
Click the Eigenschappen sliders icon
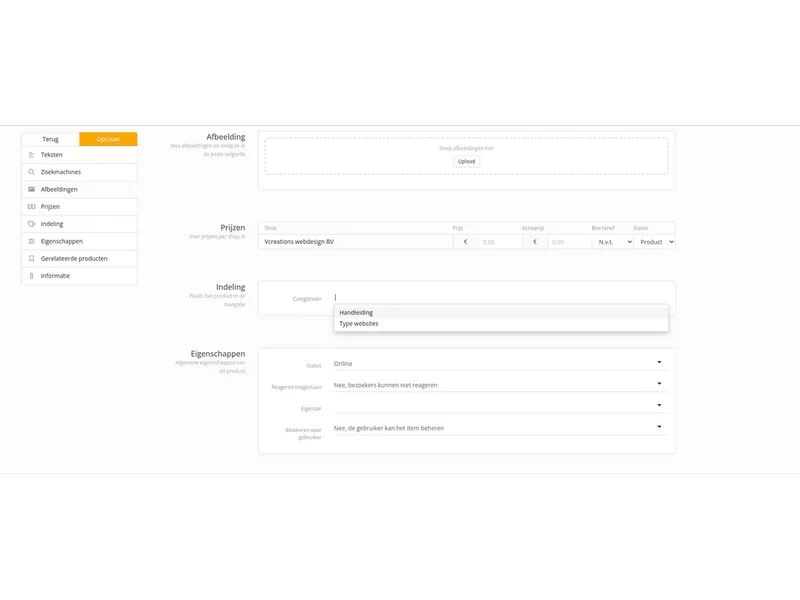[x=31, y=241]
